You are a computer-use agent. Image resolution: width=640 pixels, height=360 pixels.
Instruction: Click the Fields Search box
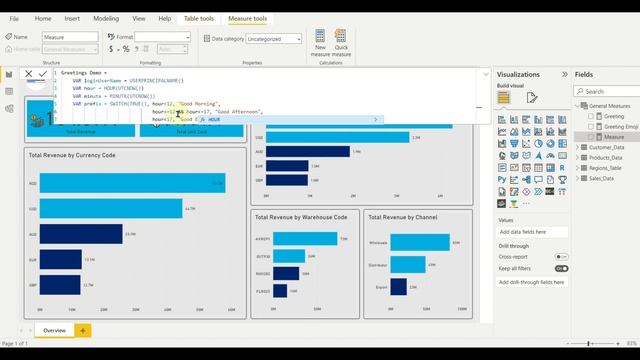point(608,91)
